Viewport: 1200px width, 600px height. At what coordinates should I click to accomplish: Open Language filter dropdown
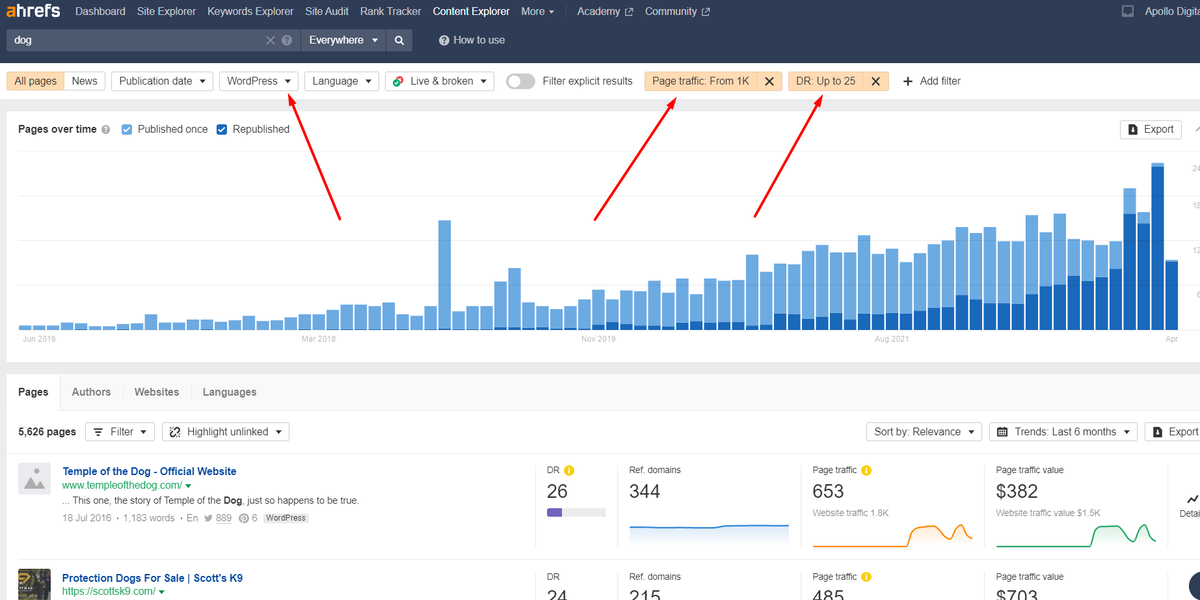coord(342,81)
